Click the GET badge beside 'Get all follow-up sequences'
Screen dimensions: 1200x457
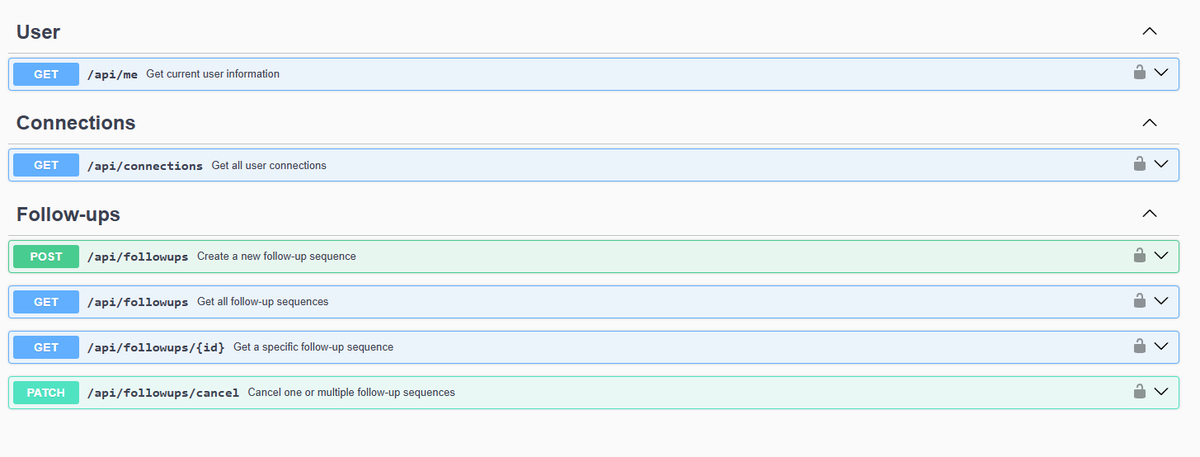(46, 302)
